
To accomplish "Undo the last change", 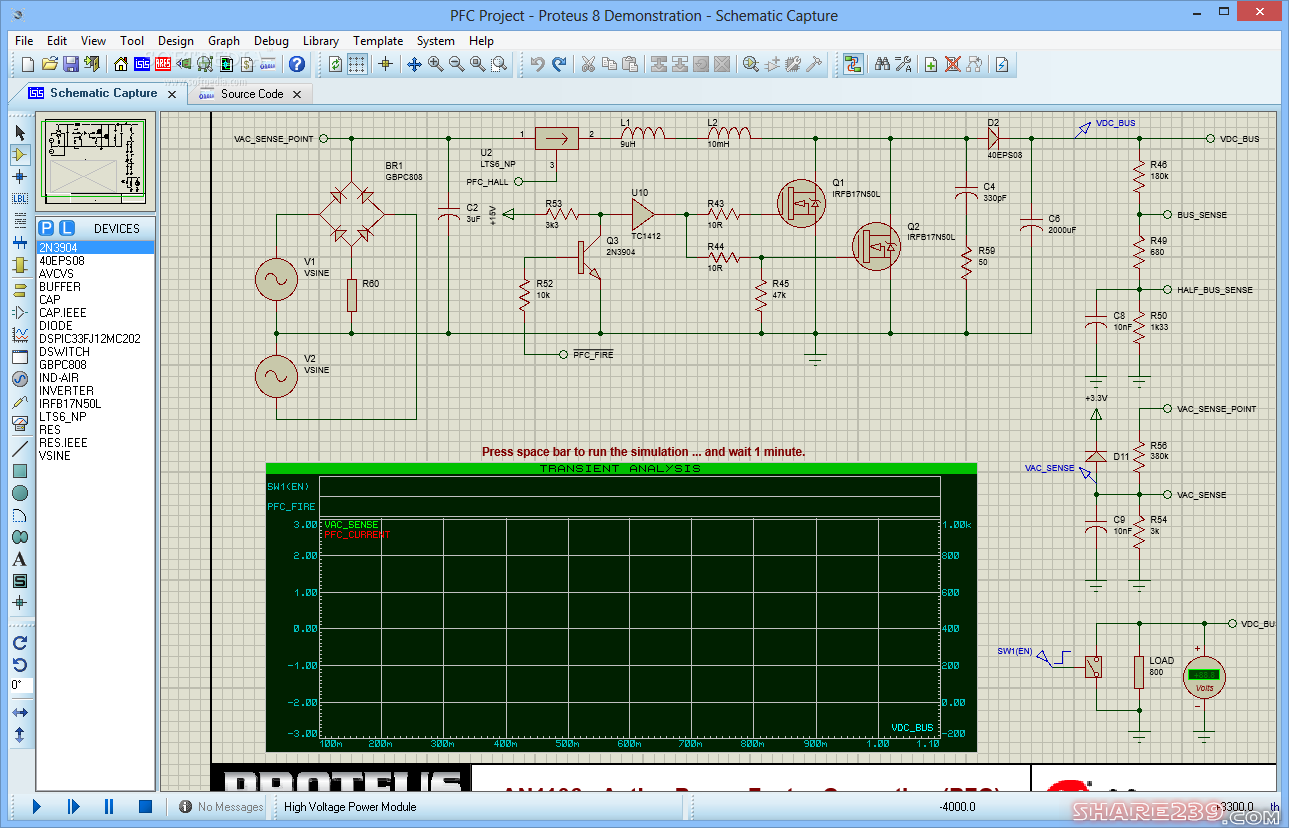I will click(538, 64).
